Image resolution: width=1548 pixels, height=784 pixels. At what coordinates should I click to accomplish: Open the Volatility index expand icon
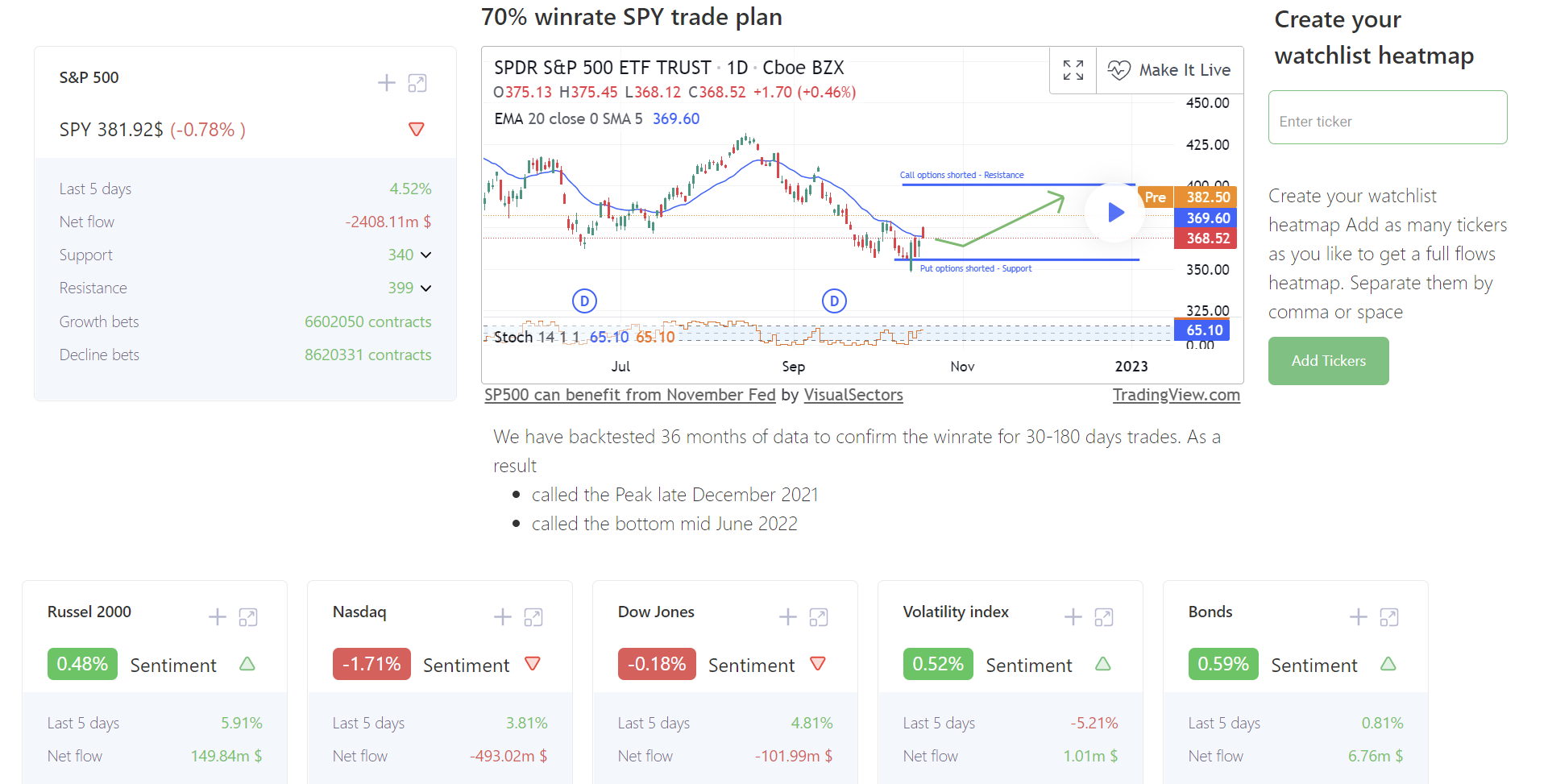[1104, 617]
